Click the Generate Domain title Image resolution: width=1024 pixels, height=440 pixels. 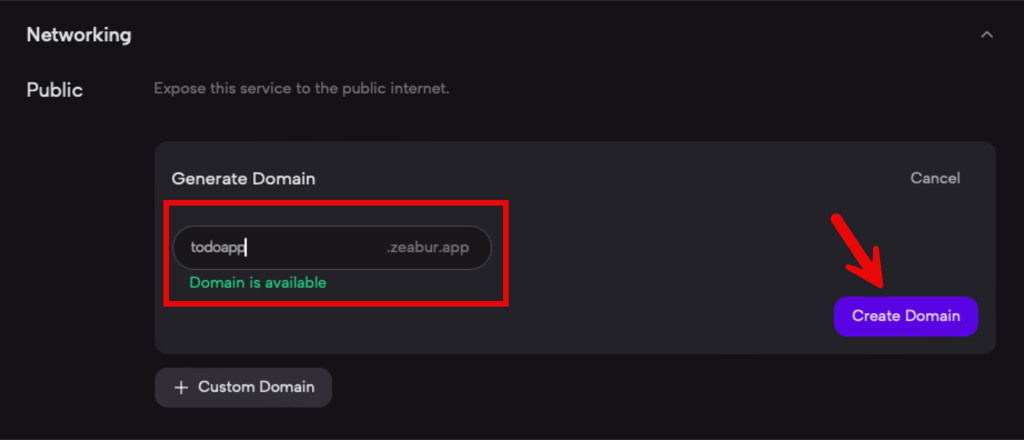click(x=243, y=179)
